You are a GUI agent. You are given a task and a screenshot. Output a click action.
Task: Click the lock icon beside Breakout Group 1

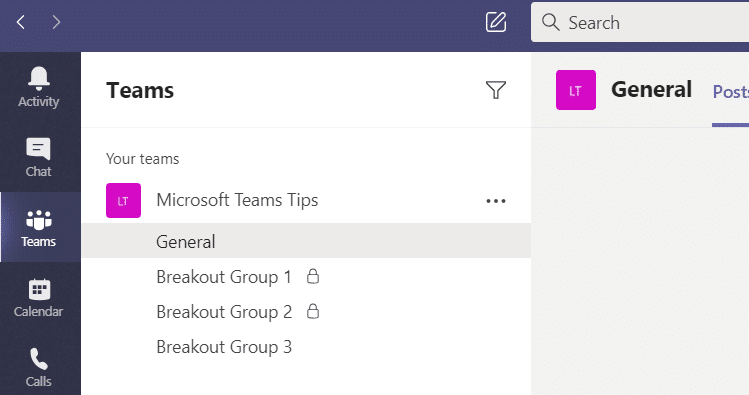(x=313, y=276)
